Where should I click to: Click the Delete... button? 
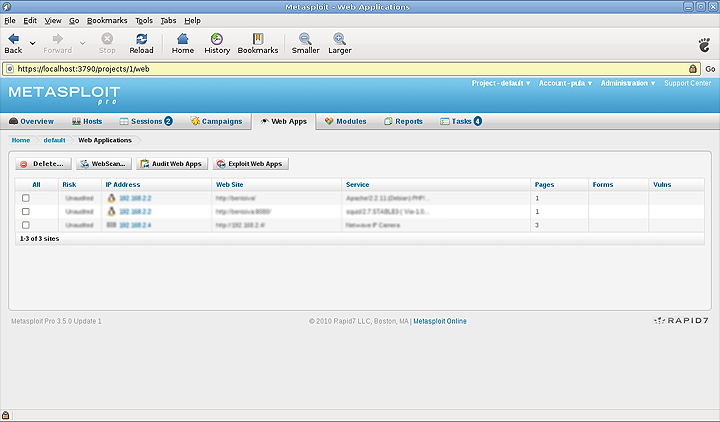[x=43, y=163]
